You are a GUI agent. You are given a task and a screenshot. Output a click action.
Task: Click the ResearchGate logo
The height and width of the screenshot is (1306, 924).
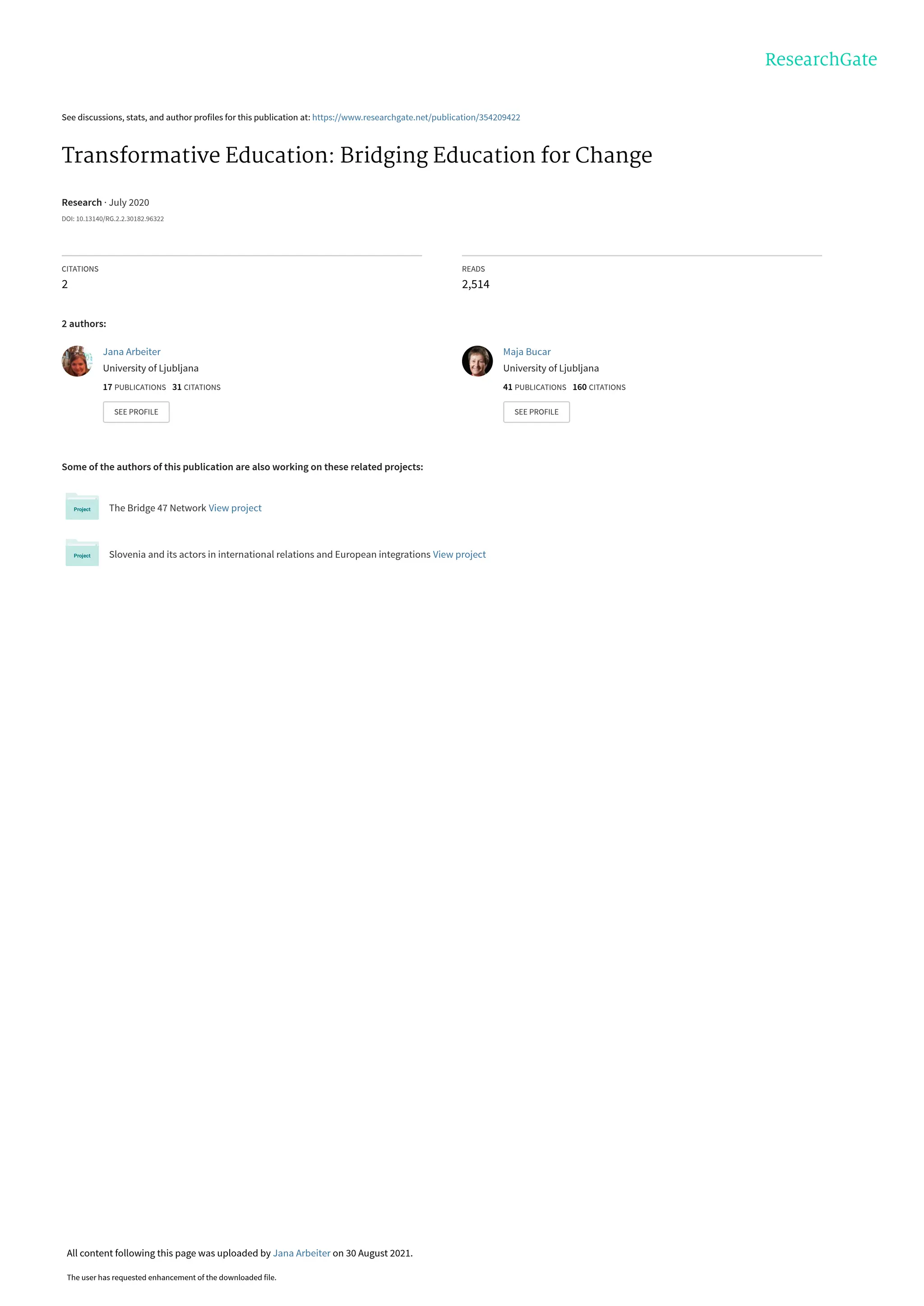point(820,59)
